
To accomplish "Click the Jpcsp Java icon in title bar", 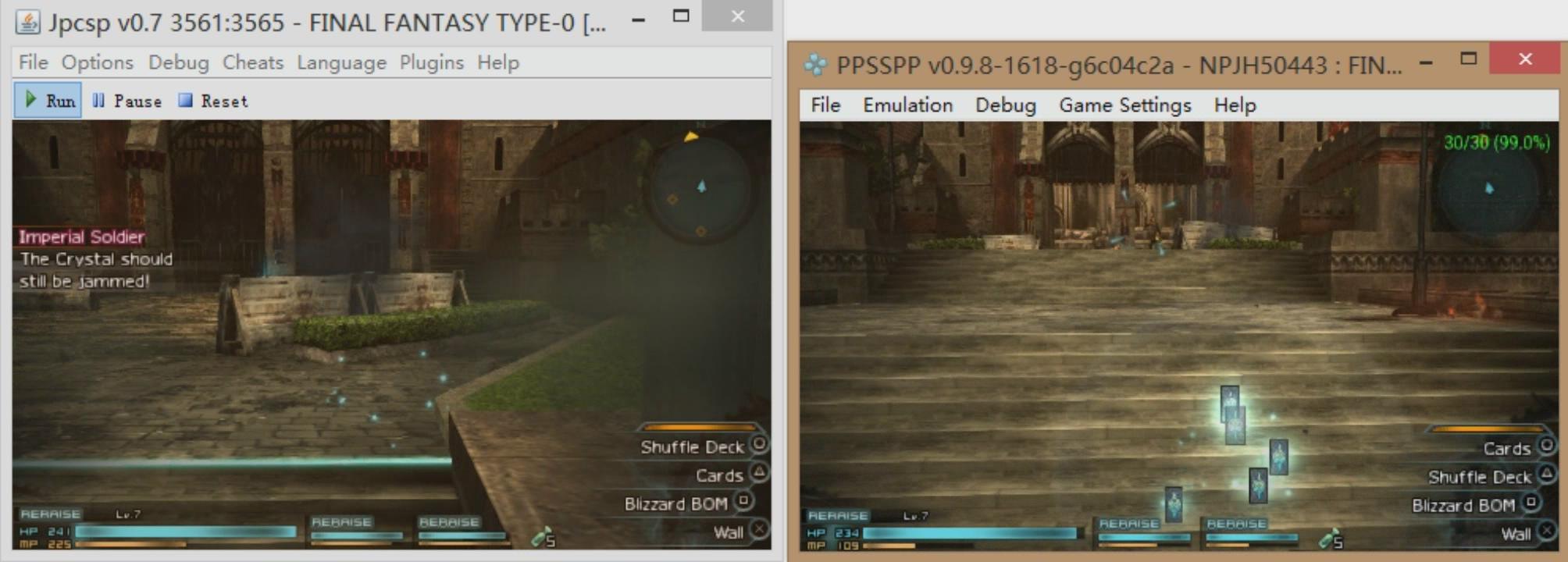I will (x=28, y=22).
